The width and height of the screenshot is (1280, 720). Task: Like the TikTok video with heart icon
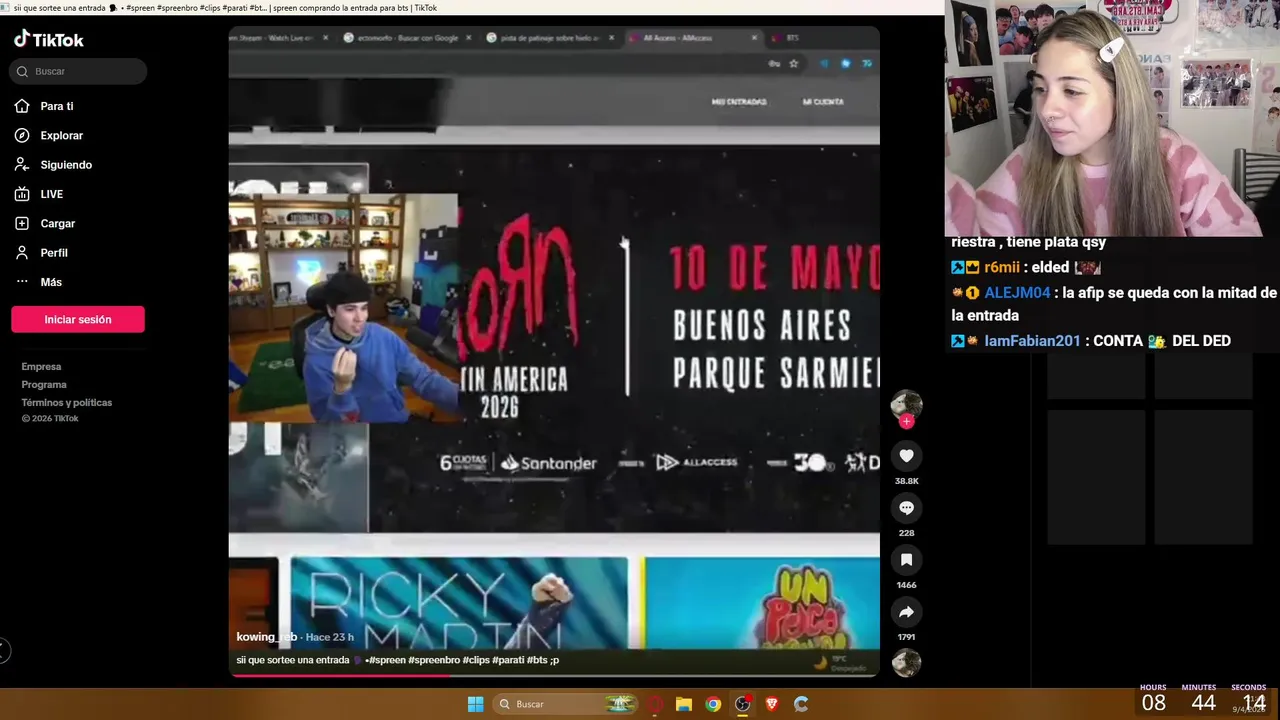click(906, 456)
